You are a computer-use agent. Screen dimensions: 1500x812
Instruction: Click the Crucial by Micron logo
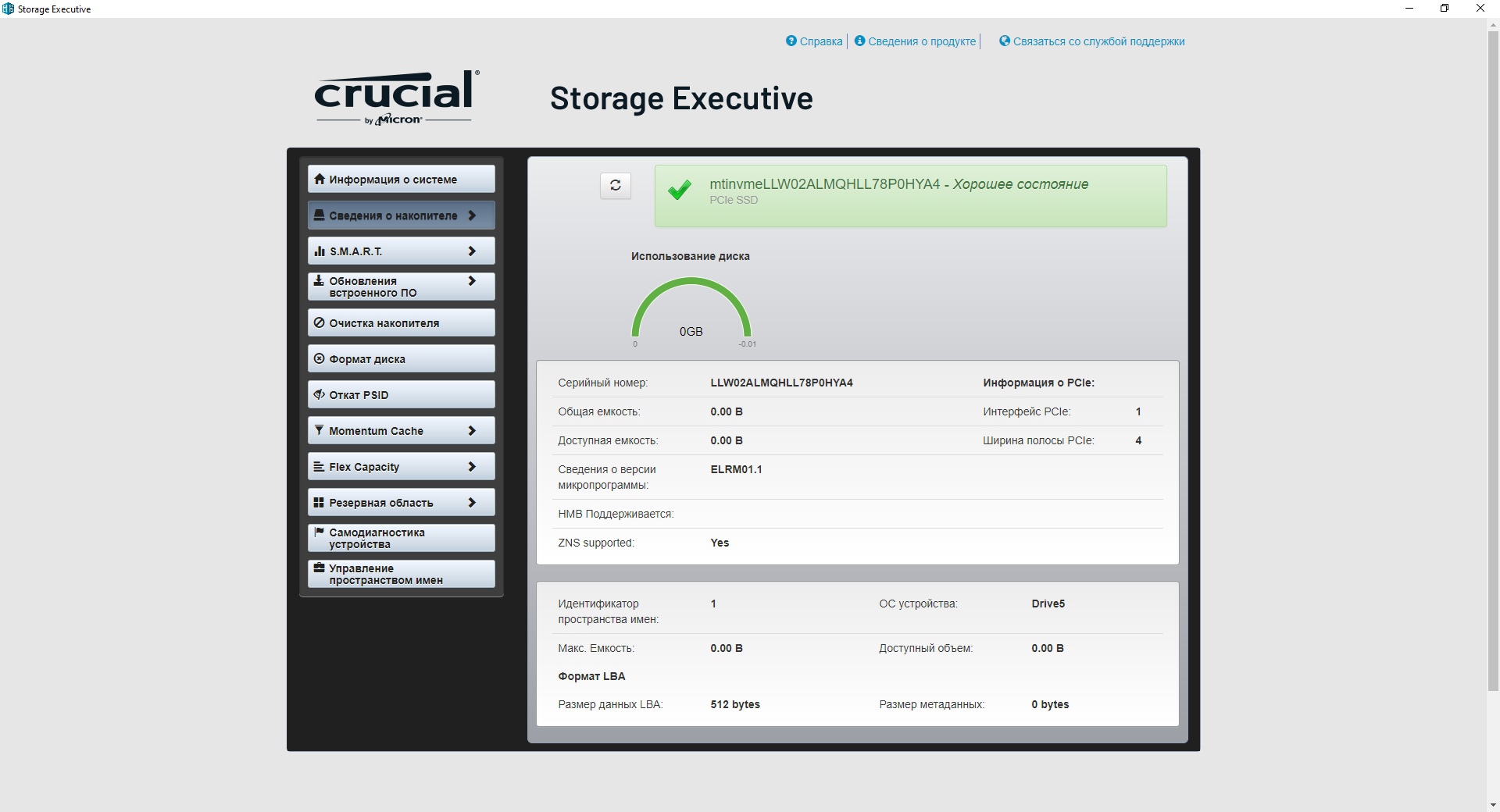397,98
